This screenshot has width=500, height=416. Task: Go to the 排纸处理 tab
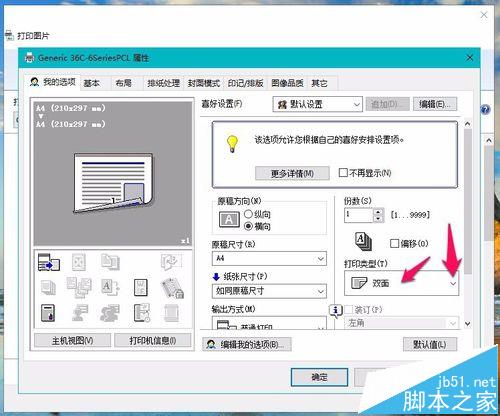(x=163, y=83)
